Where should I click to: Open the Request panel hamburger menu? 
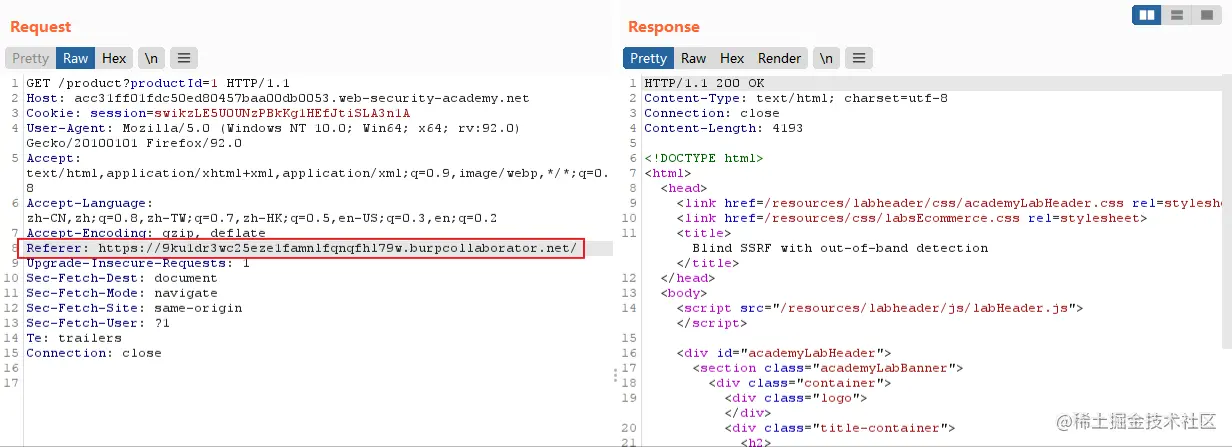click(184, 58)
